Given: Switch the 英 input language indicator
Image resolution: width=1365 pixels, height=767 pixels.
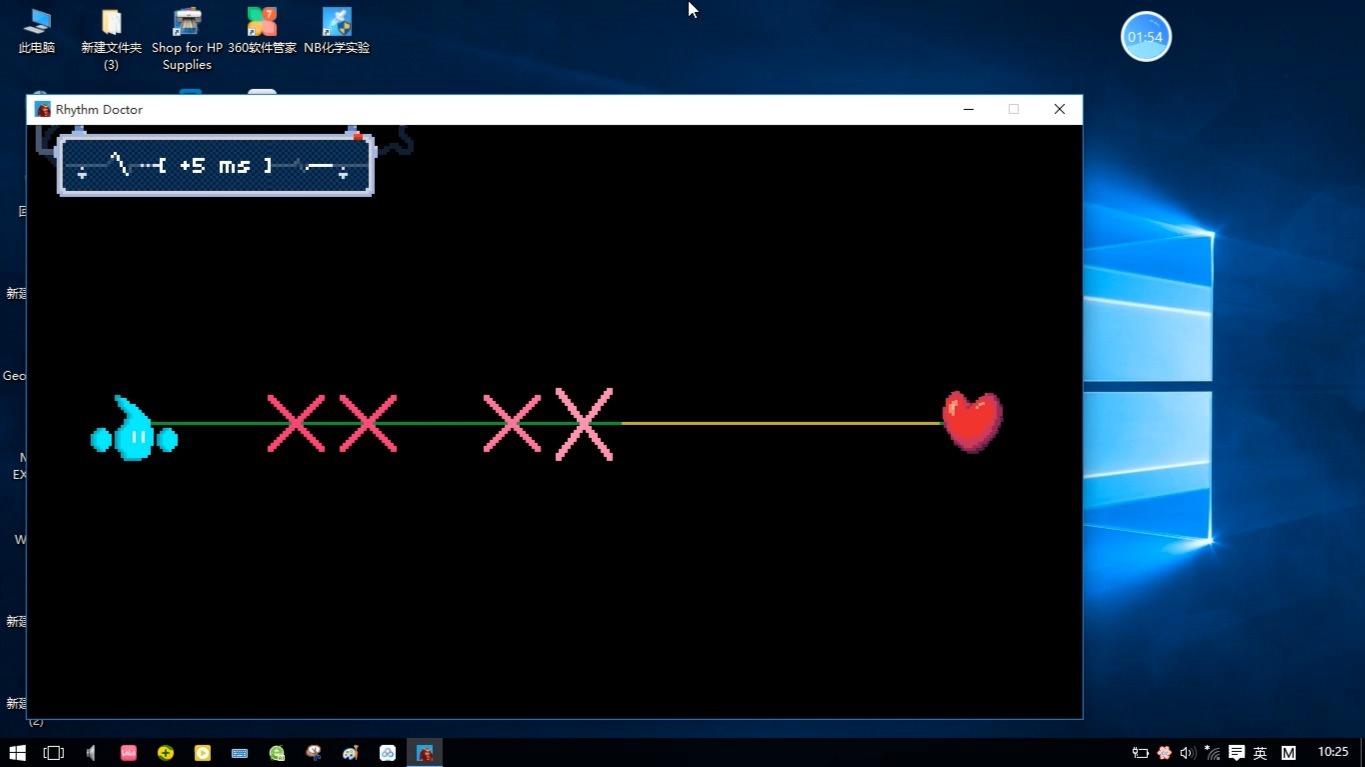Looking at the screenshot, I should tap(1260, 753).
